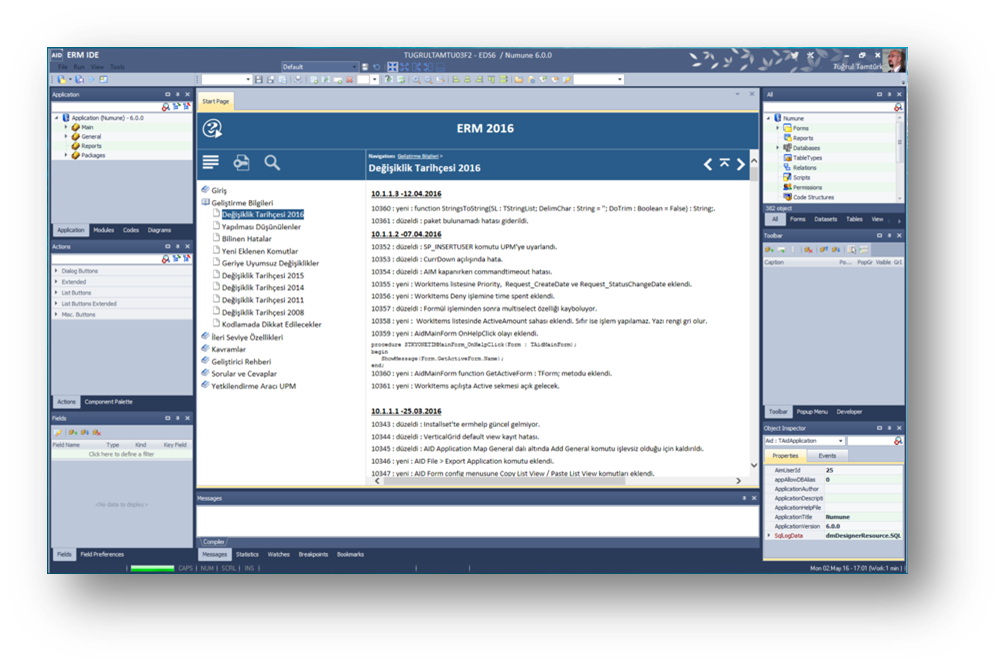Switch to the Field Preferences tab

click(102, 554)
